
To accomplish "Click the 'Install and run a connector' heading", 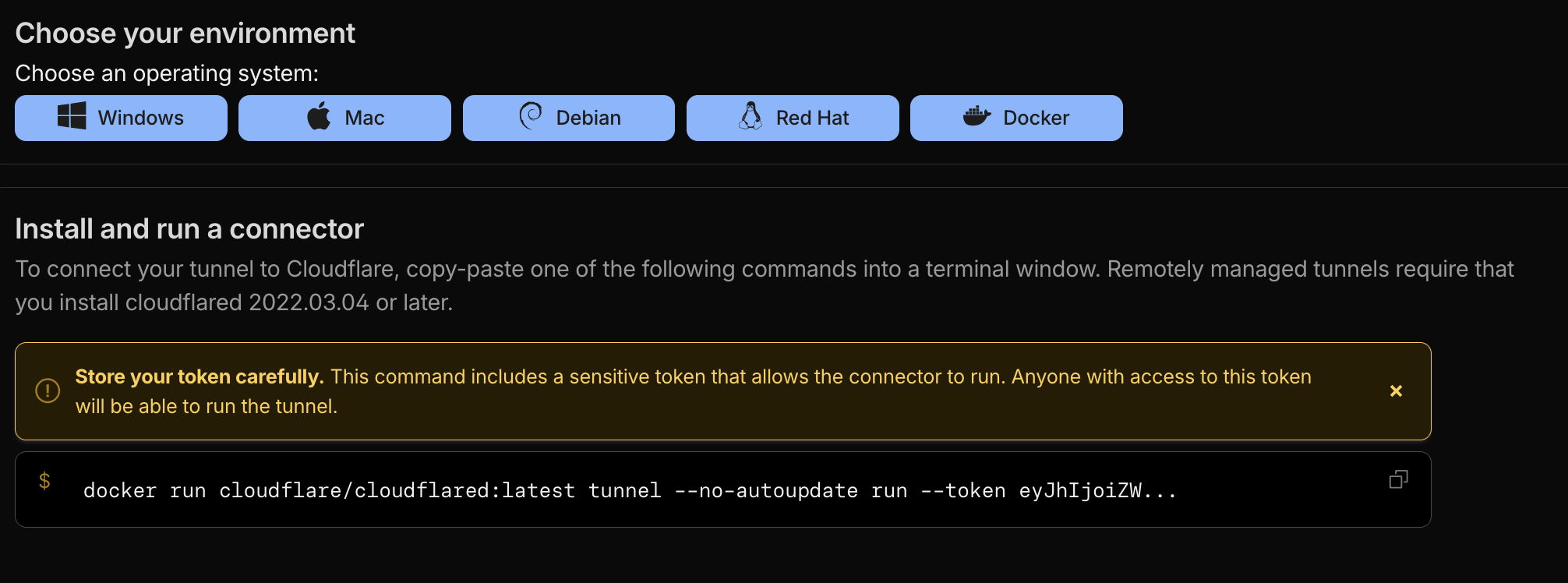I will point(189,229).
